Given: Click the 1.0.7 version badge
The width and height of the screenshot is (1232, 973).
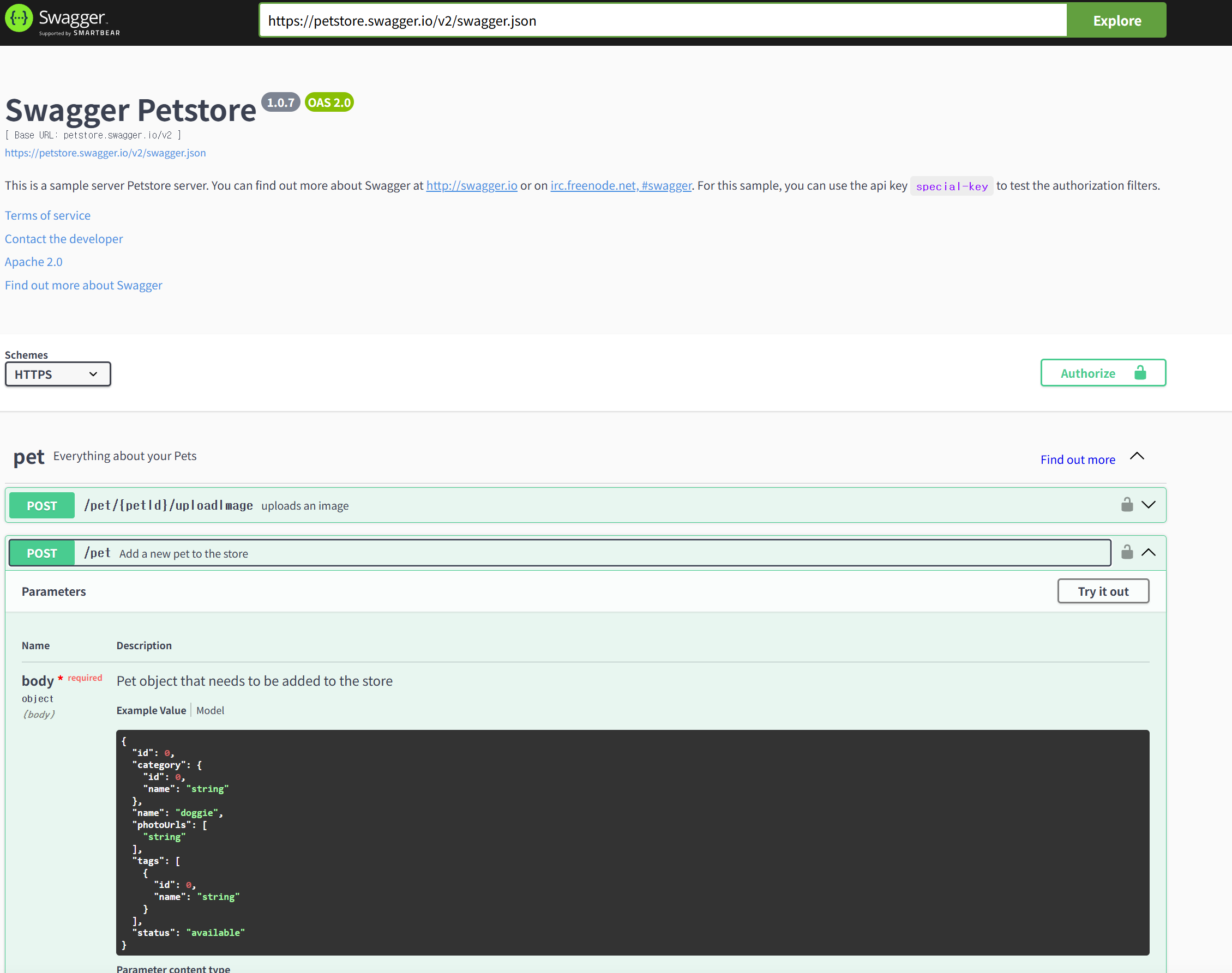Looking at the screenshot, I should (x=280, y=102).
